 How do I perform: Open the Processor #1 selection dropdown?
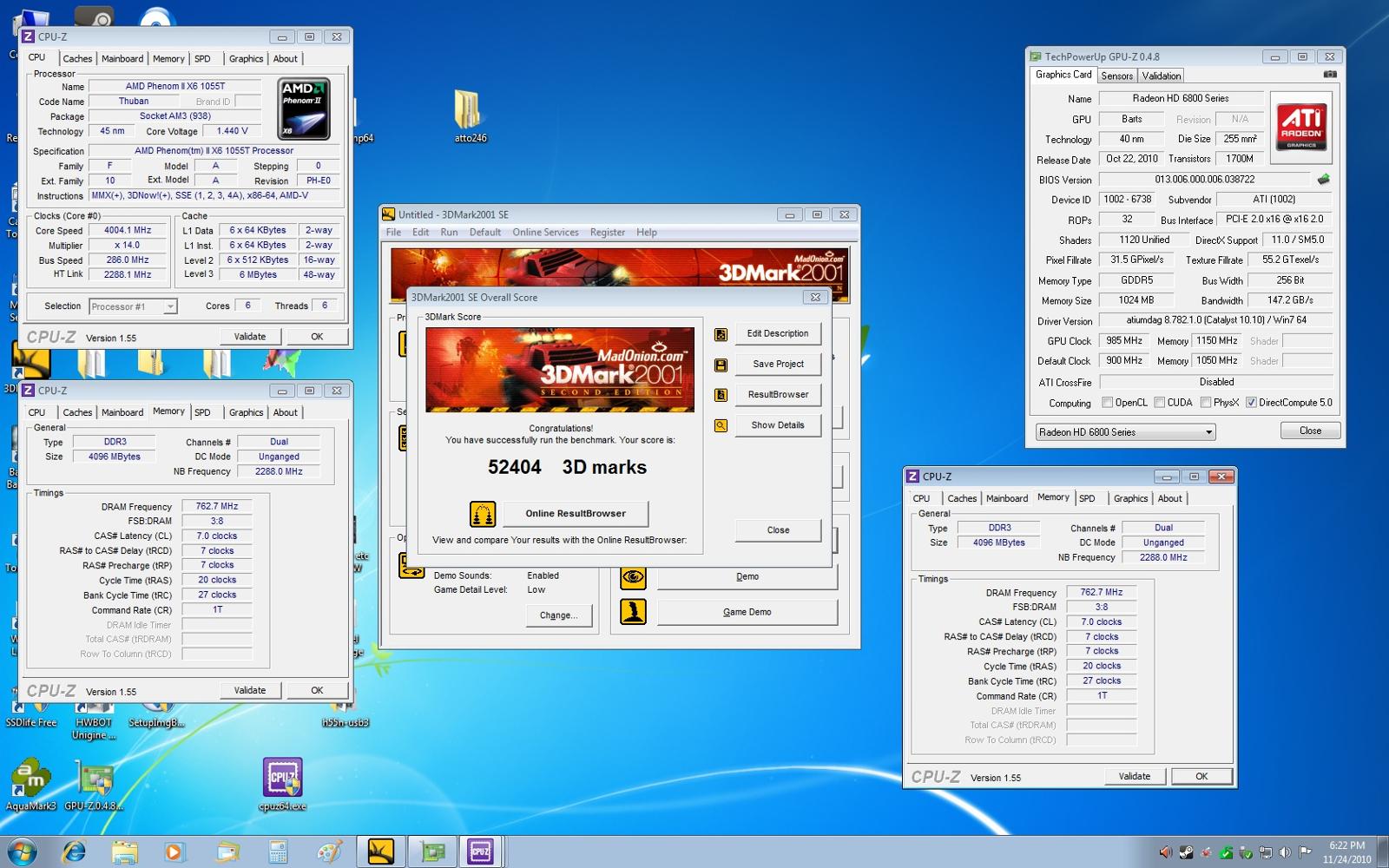(133, 306)
